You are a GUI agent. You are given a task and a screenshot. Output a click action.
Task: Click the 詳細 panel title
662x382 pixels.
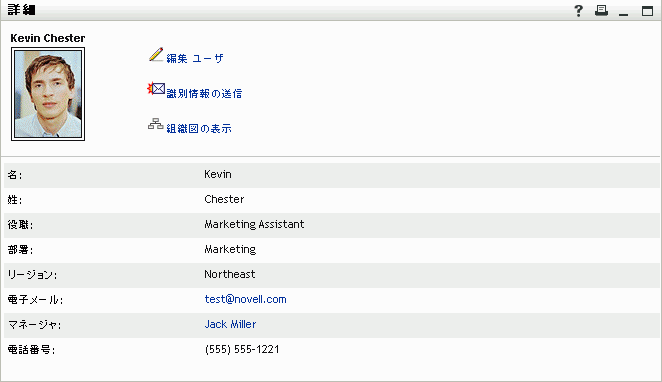pyautogui.click(x=22, y=10)
